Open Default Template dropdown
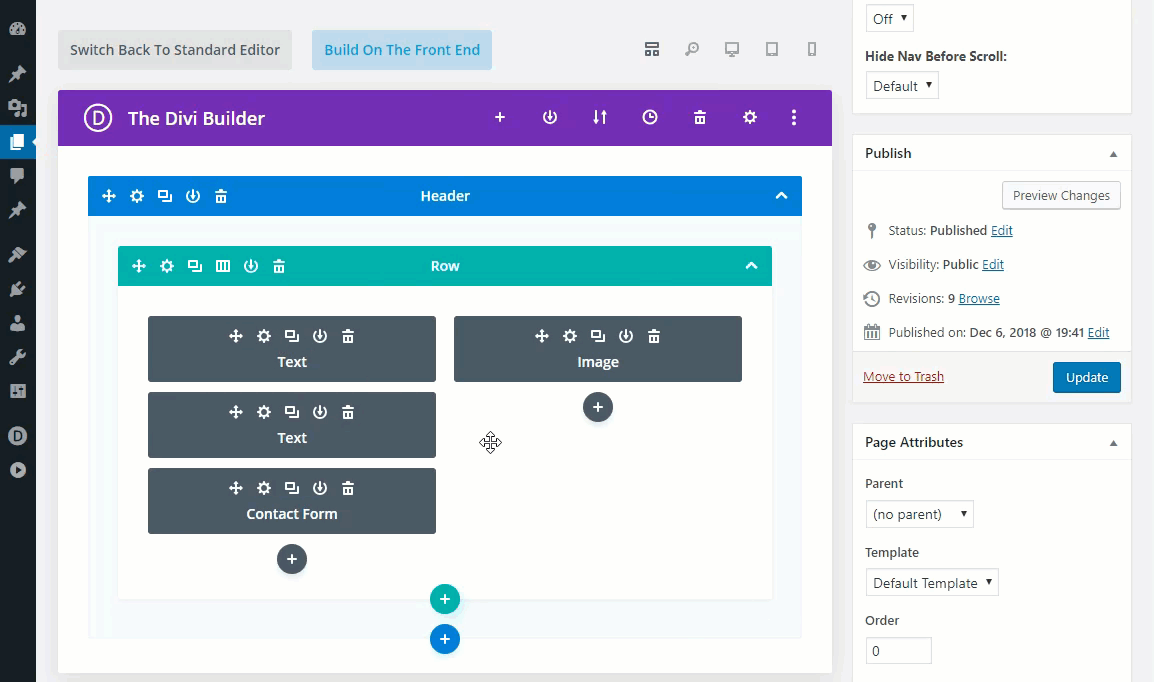The image size is (1154, 682). [x=932, y=583]
